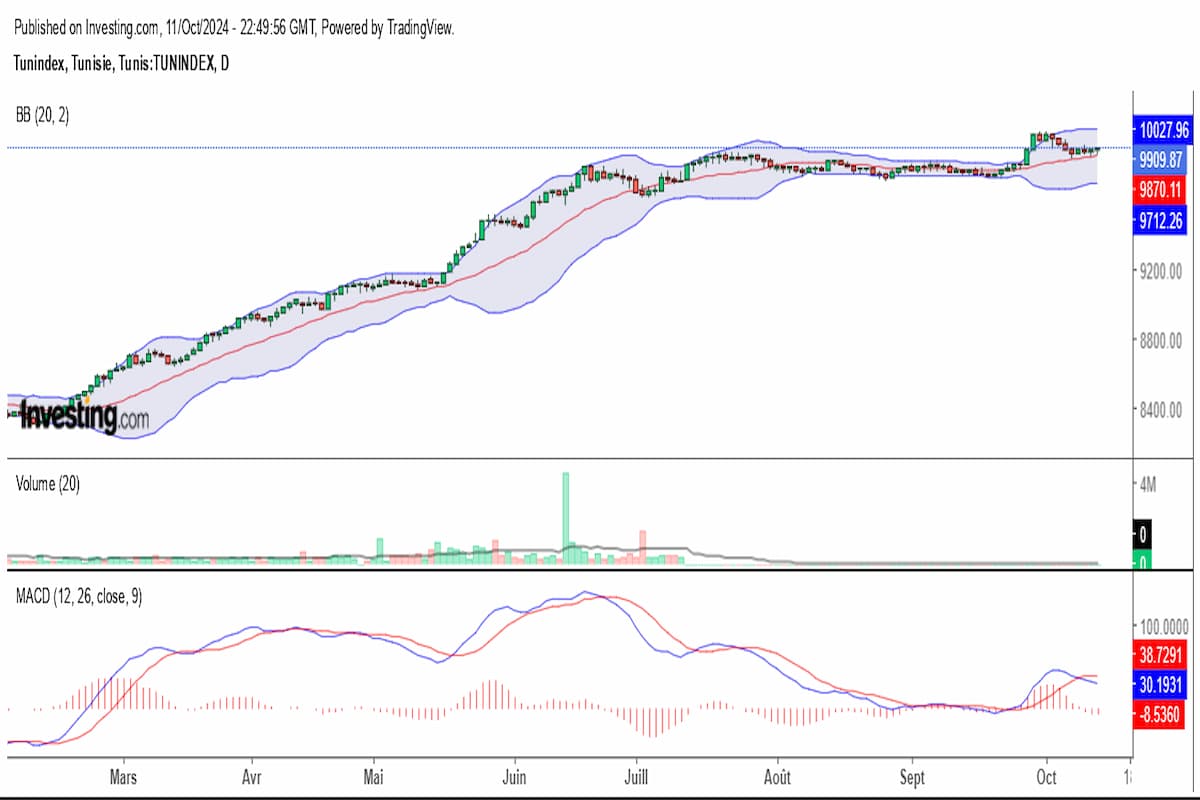Image resolution: width=1200 pixels, height=800 pixels.
Task: Select the Oct label on the time axis
Action: point(1046,776)
